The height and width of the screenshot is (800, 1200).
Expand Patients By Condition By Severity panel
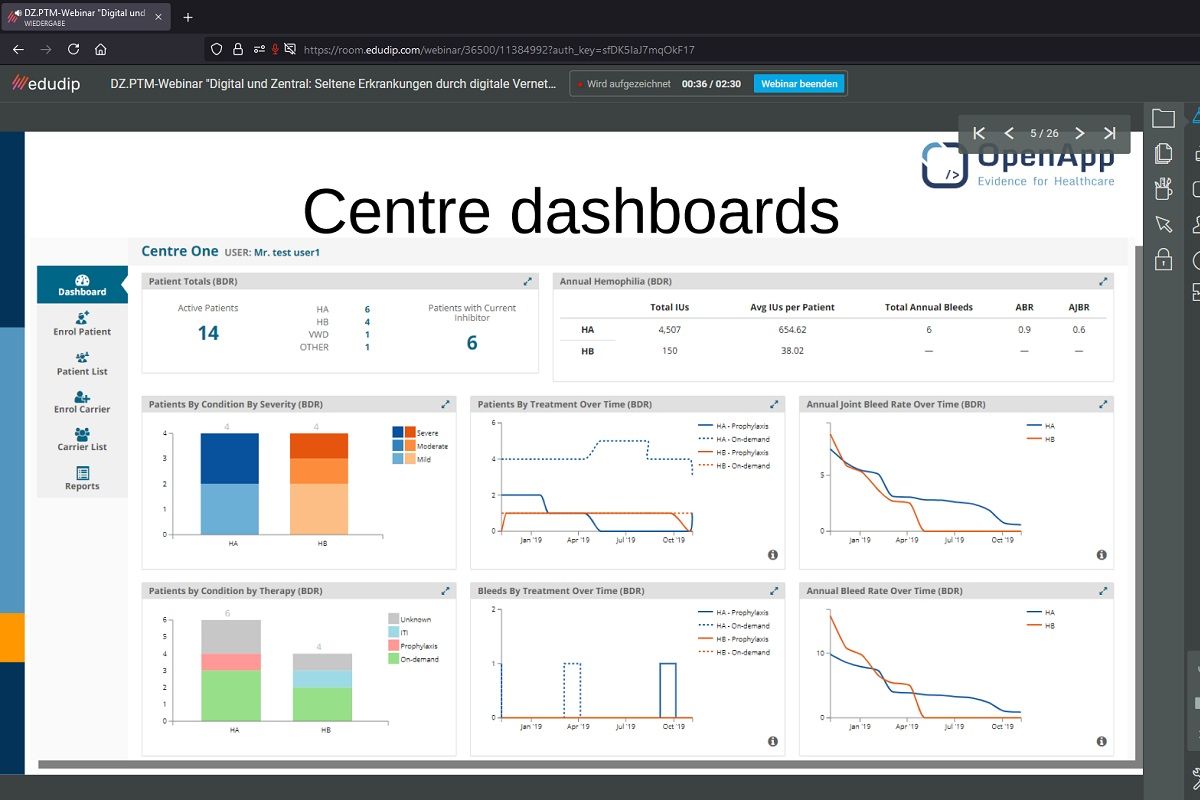[446, 404]
